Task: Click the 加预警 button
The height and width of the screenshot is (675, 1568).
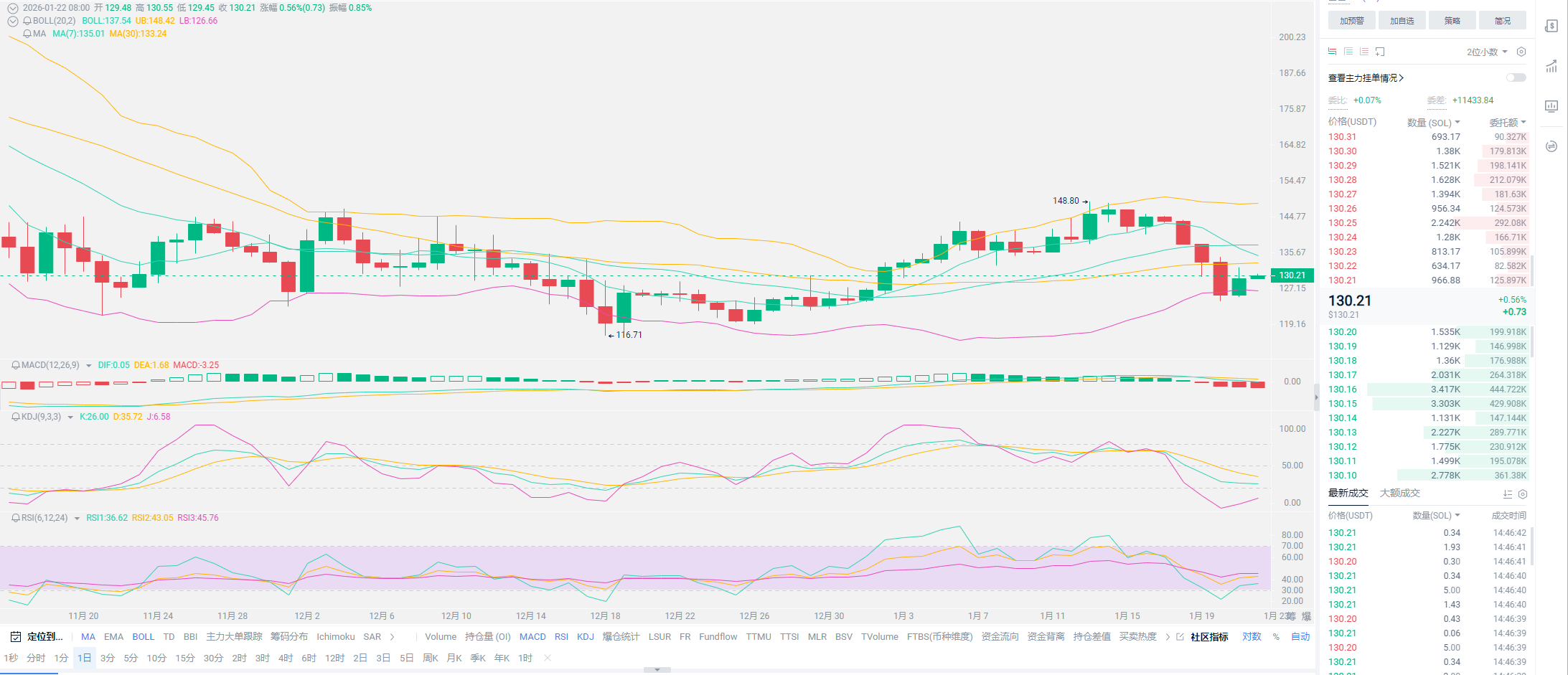Action: pyautogui.click(x=1351, y=21)
